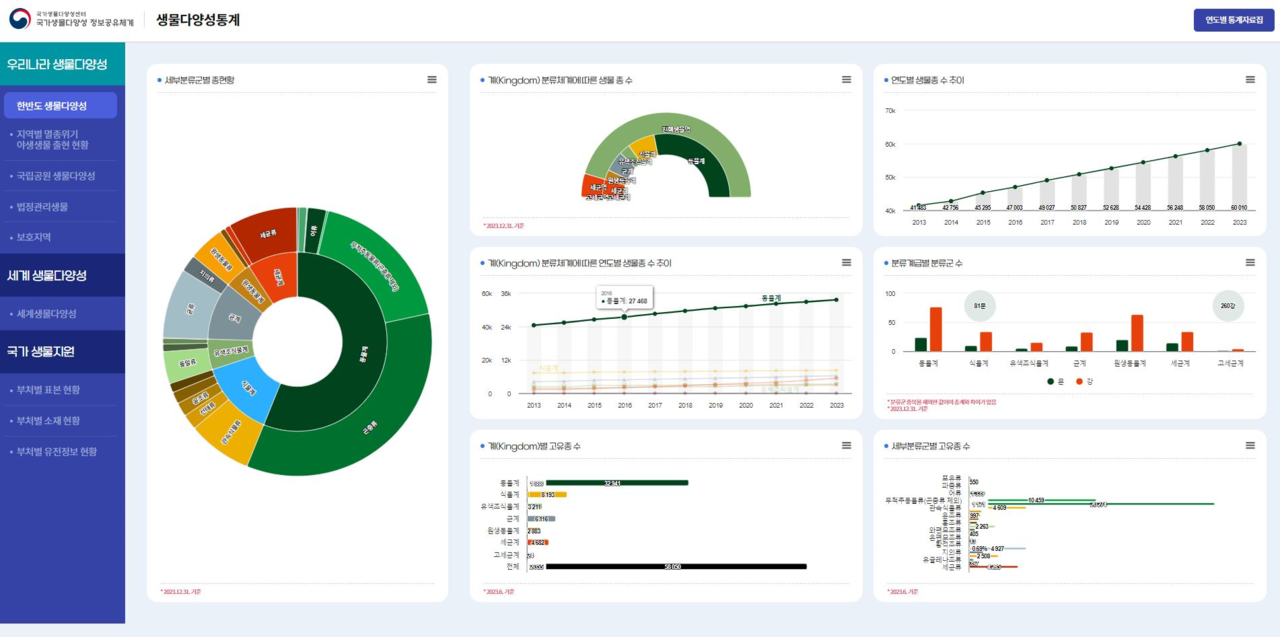Screen dimensions: 1280x637
Task: Select 한반도 생물다양성 menu item
Action: click(x=60, y=106)
